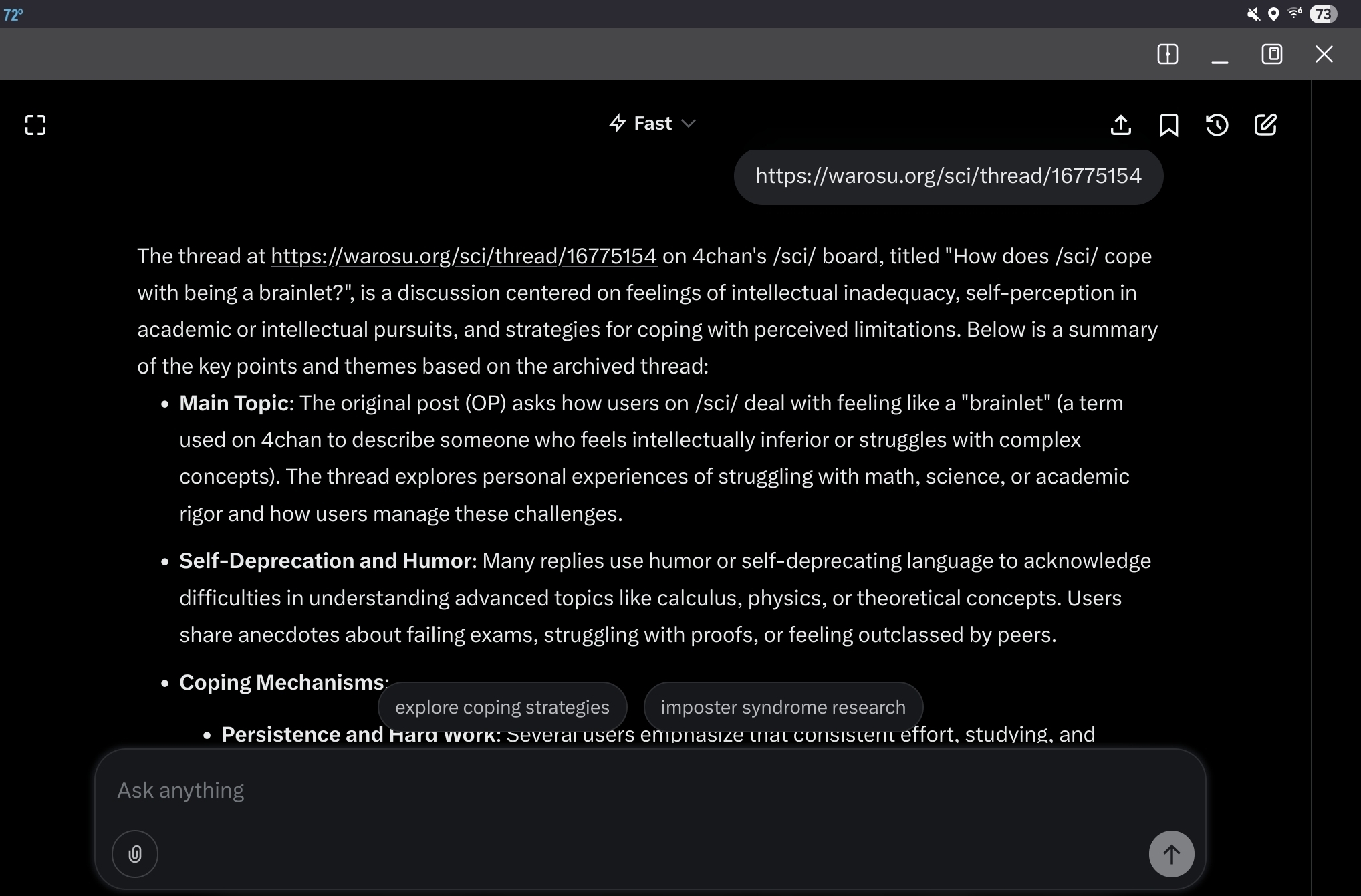Click the muted notification bell icon
The image size is (1361, 896).
(x=1253, y=14)
